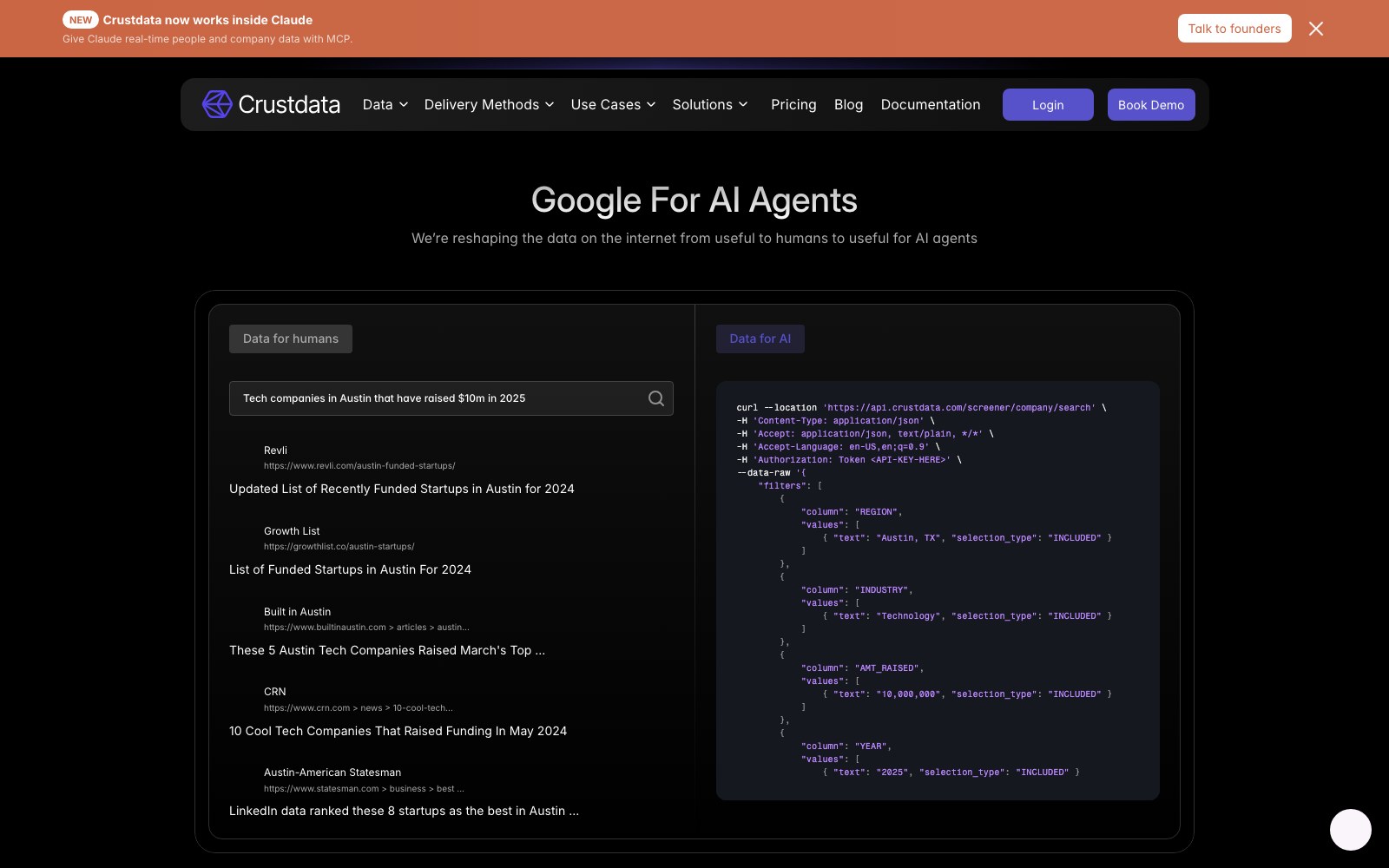The width and height of the screenshot is (1389, 868).
Task: Click the api.crustdata.com URL in code
Action: point(959,408)
